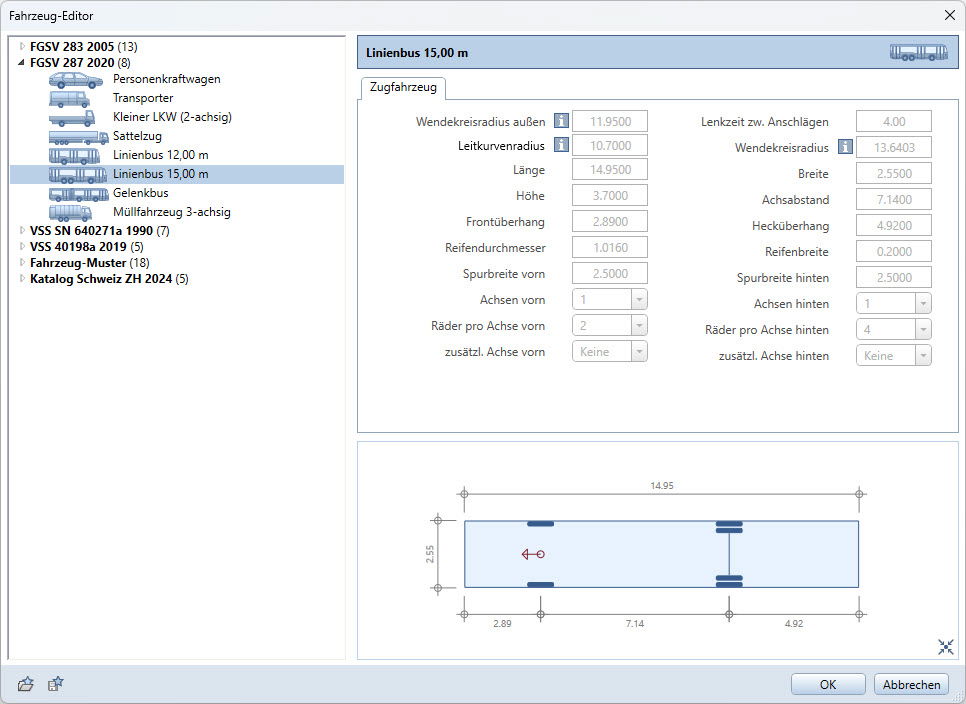
Task: Click the Frontüberhang input field
Action: 610,221
